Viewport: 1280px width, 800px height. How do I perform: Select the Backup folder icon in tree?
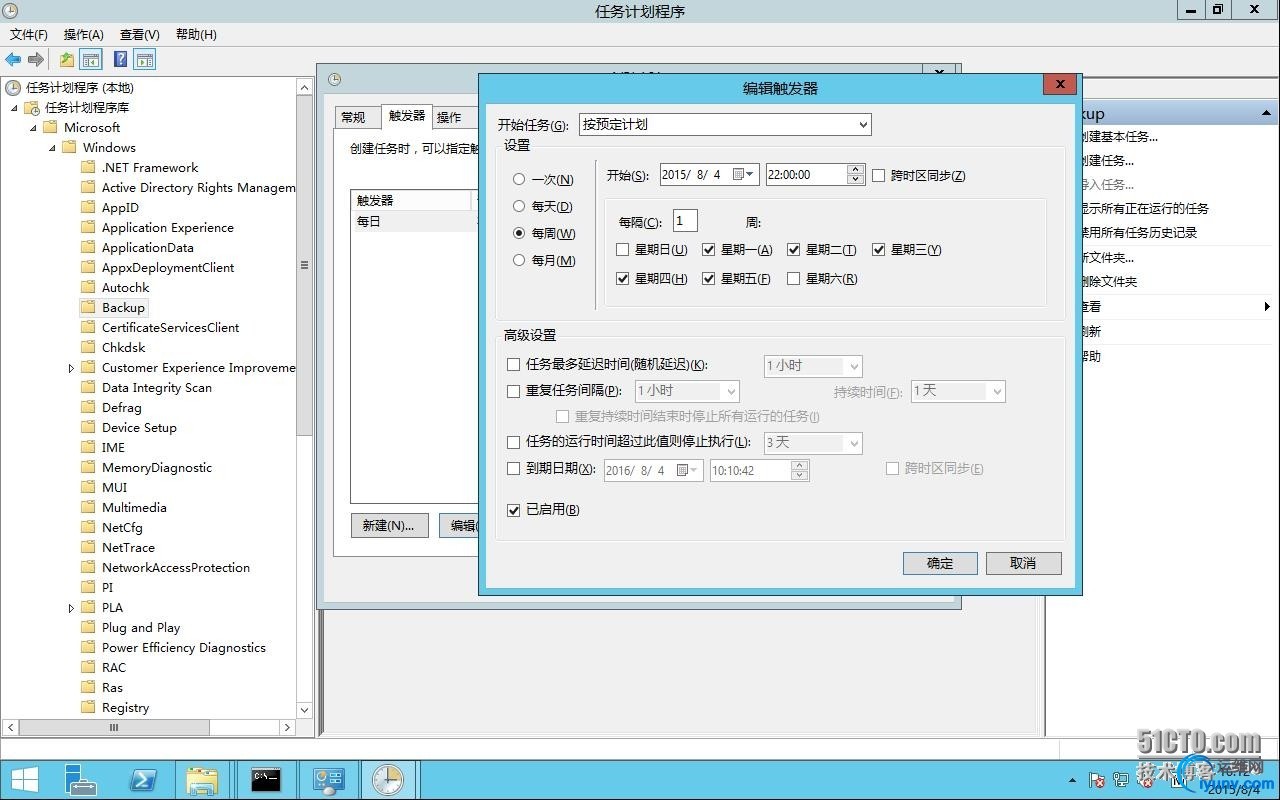pyautogui.click(x=88, y=307)
